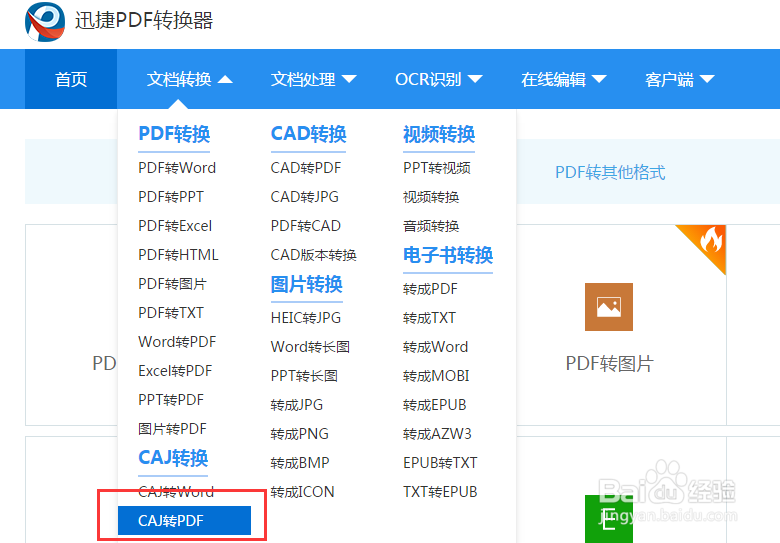
Task: Click the CAD转换 category heading
Action: click(308, 134)
